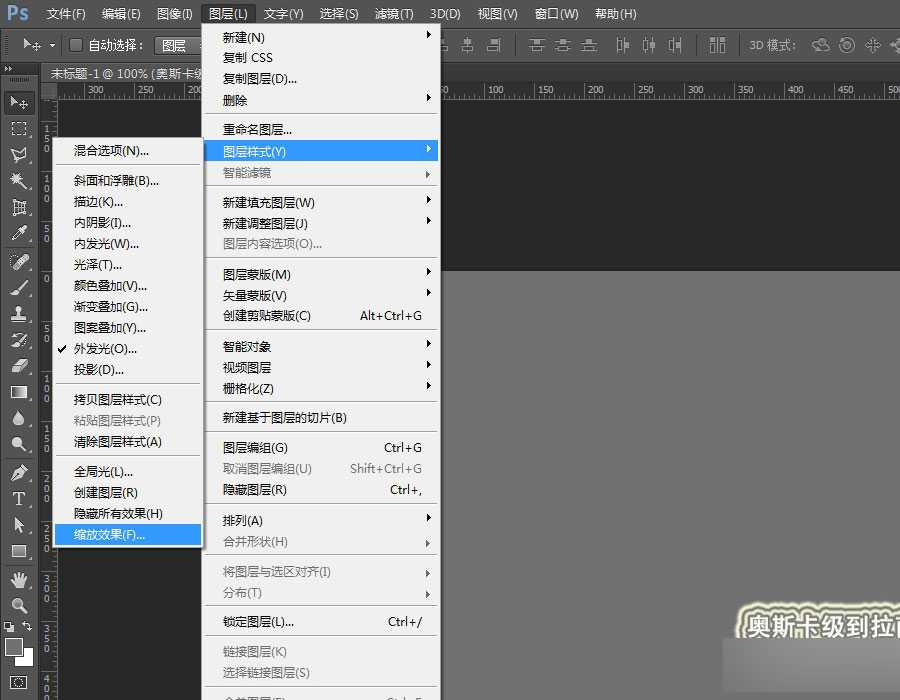
Task: Choose the Eraser tool
Action: point(19,366)
